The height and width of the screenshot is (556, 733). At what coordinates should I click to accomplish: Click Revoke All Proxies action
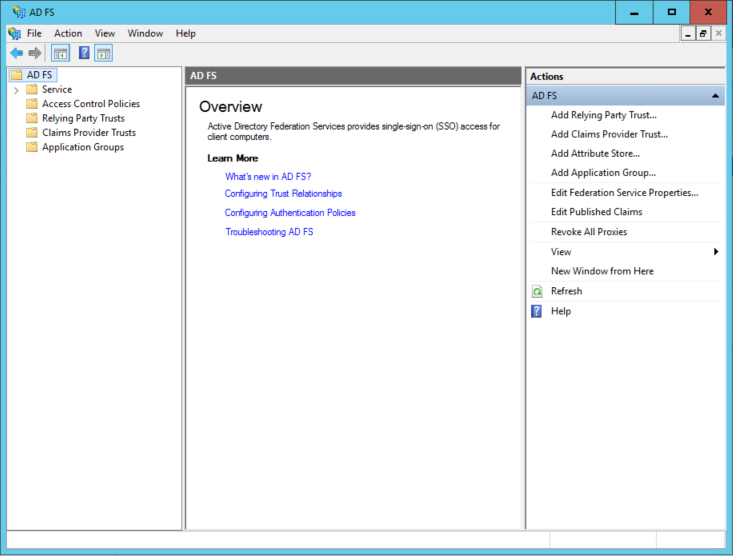click(x=589, y=232)
